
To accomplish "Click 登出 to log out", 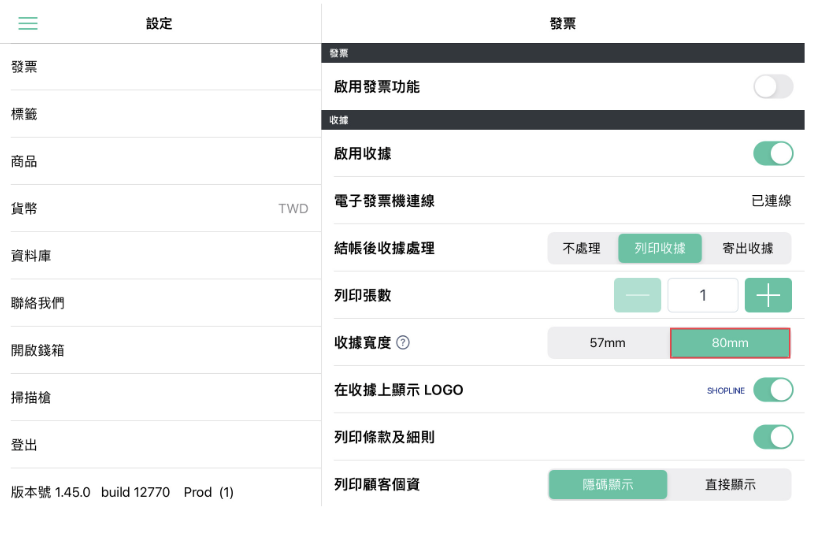I will tap(160, 445).
